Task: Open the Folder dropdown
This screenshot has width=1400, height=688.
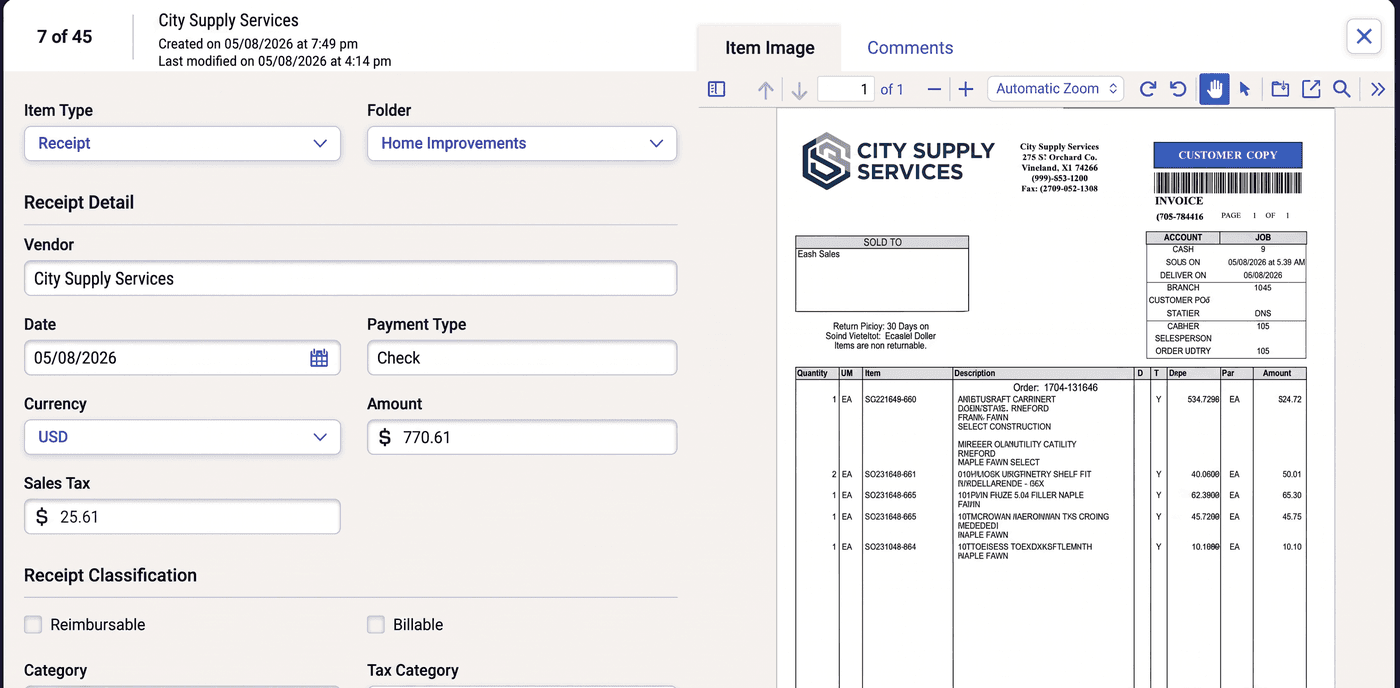Action: point(522,143)
